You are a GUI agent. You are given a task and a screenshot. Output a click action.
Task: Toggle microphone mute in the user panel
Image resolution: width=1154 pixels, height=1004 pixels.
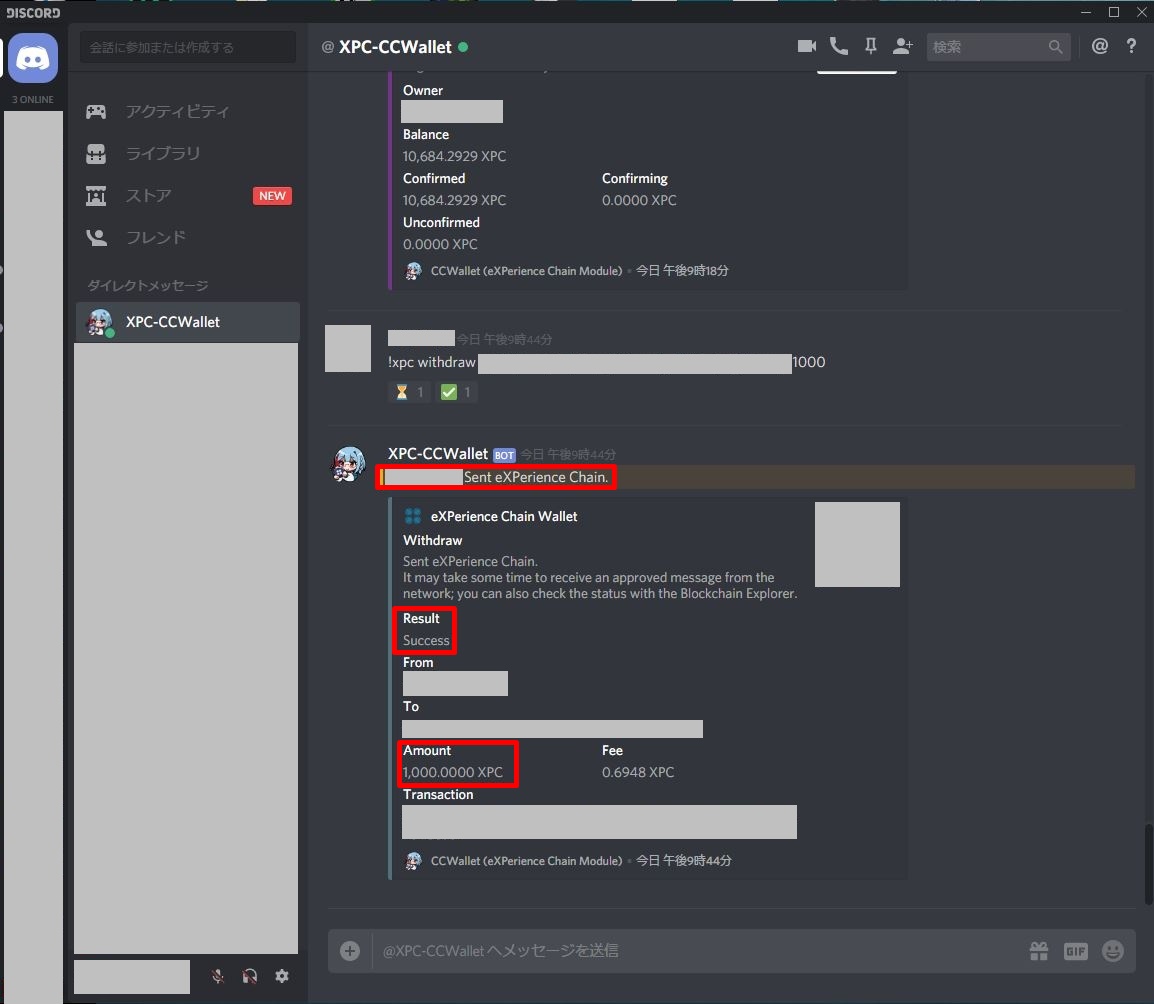coord(218,976)
